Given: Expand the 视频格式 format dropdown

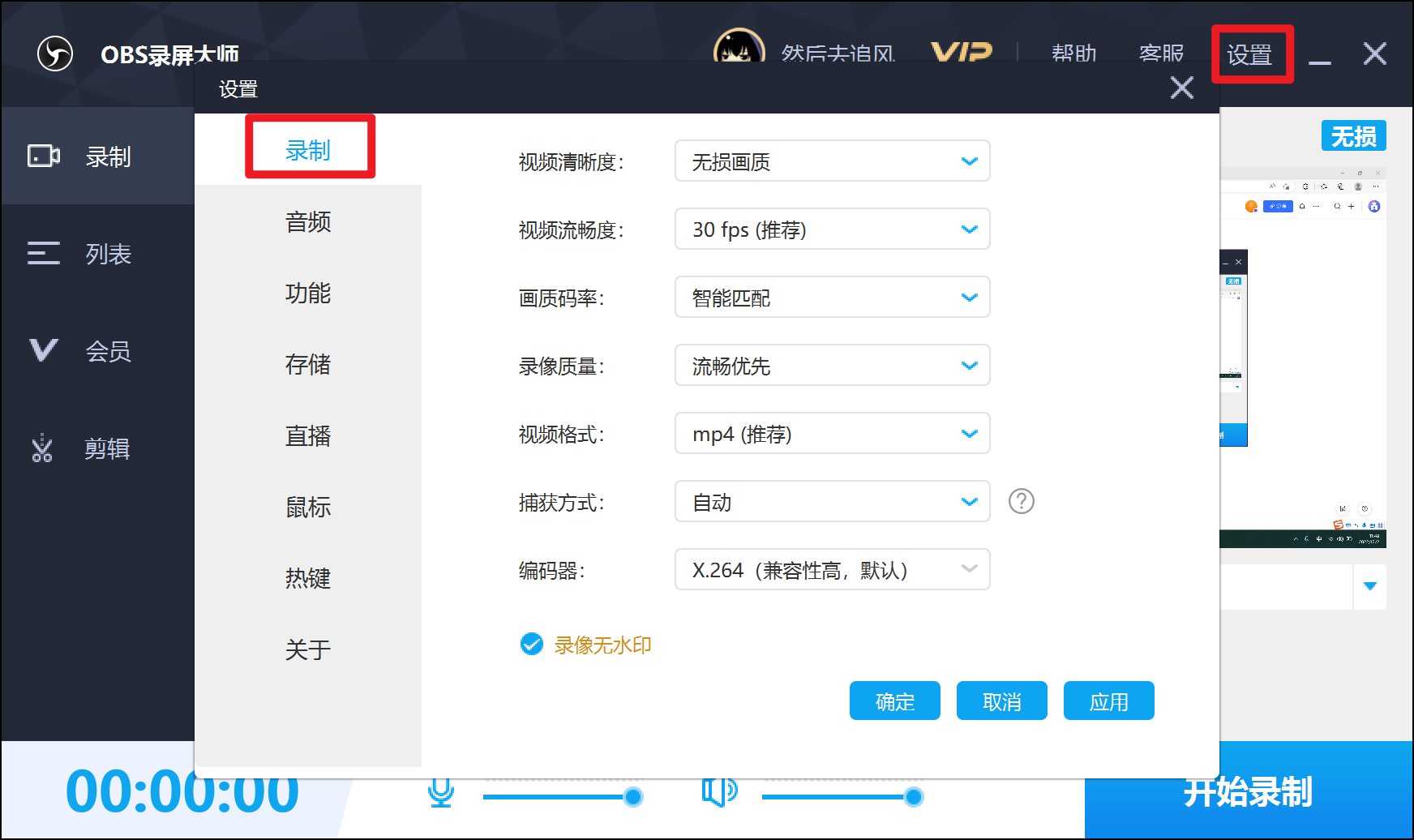Looking at the screenshot, I should point(832,433).
